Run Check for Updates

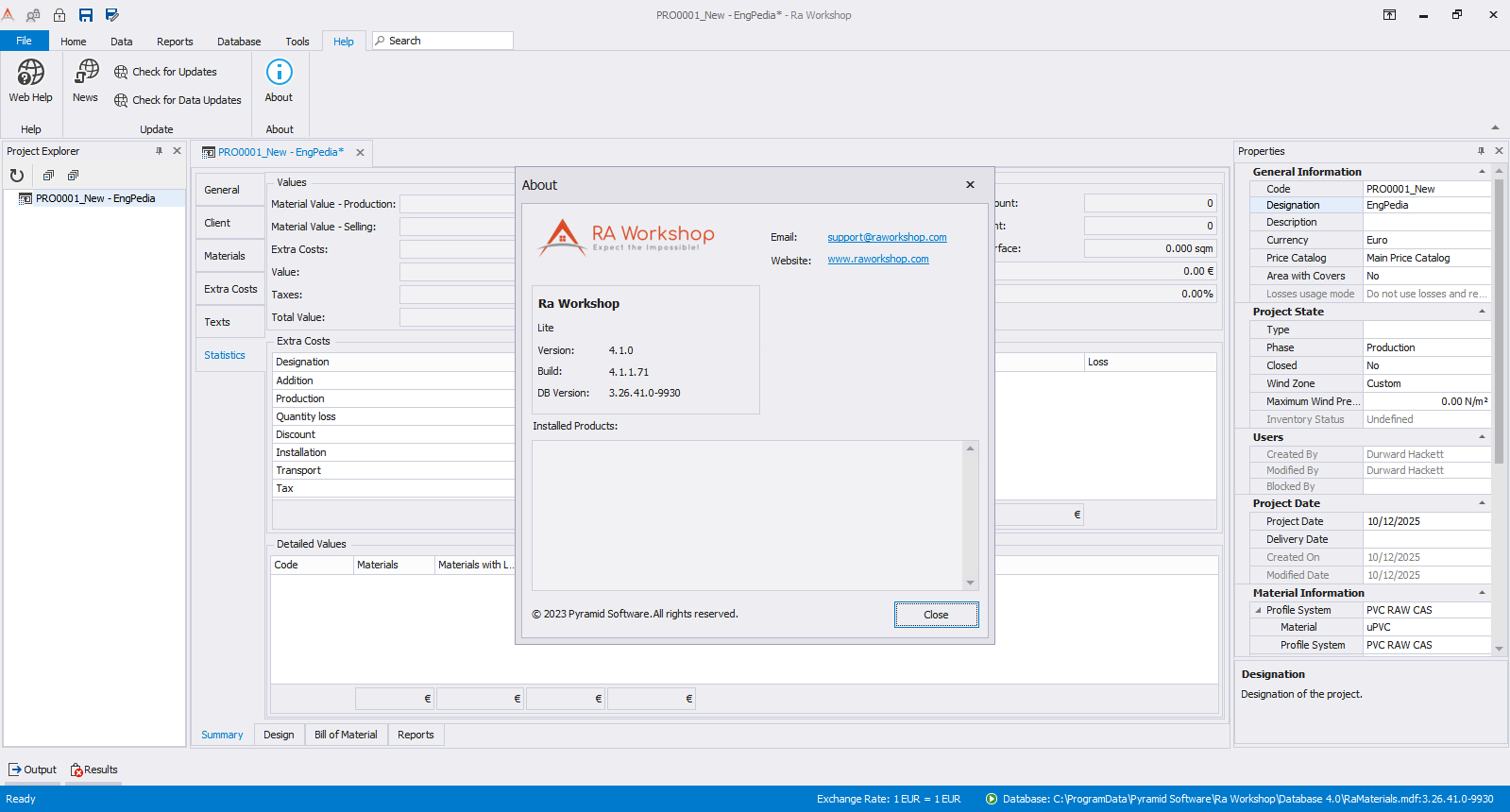166,72
